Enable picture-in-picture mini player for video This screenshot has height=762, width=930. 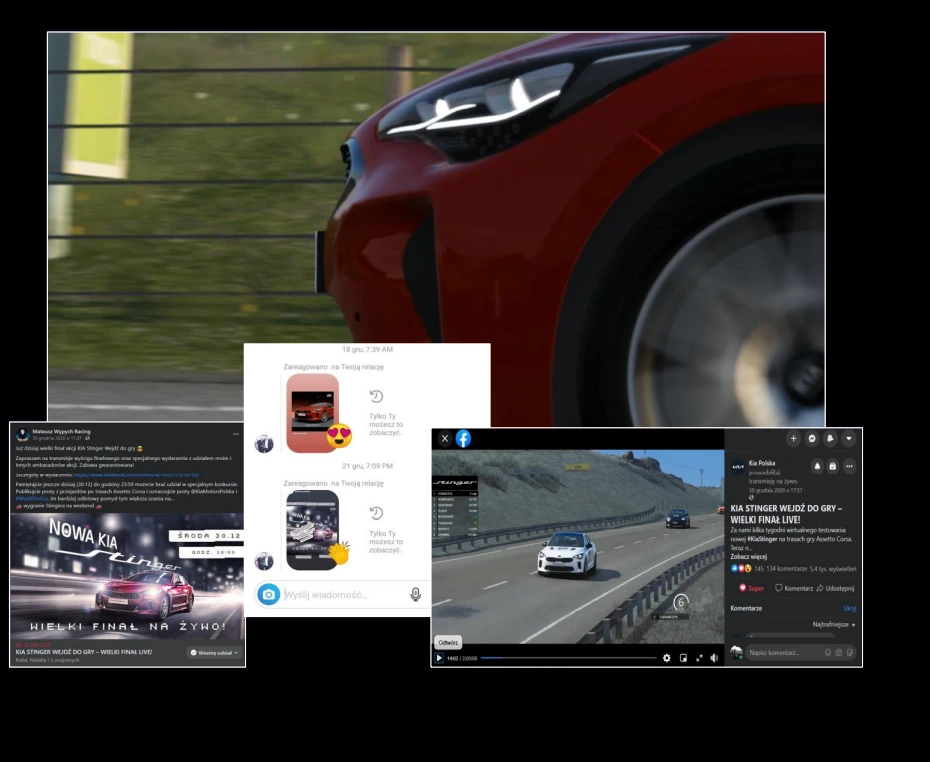coord(683,658)
